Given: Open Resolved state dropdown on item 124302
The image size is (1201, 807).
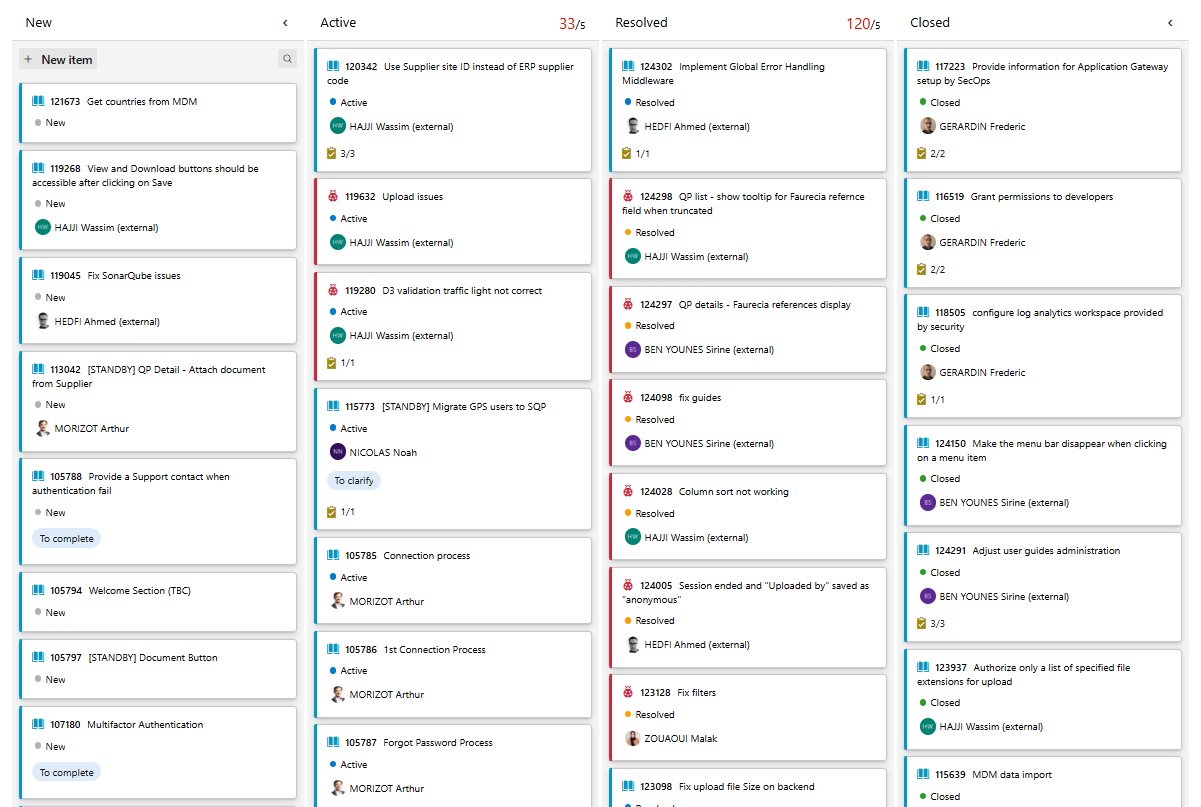Looking at the screenshot, I should (654, 102).
